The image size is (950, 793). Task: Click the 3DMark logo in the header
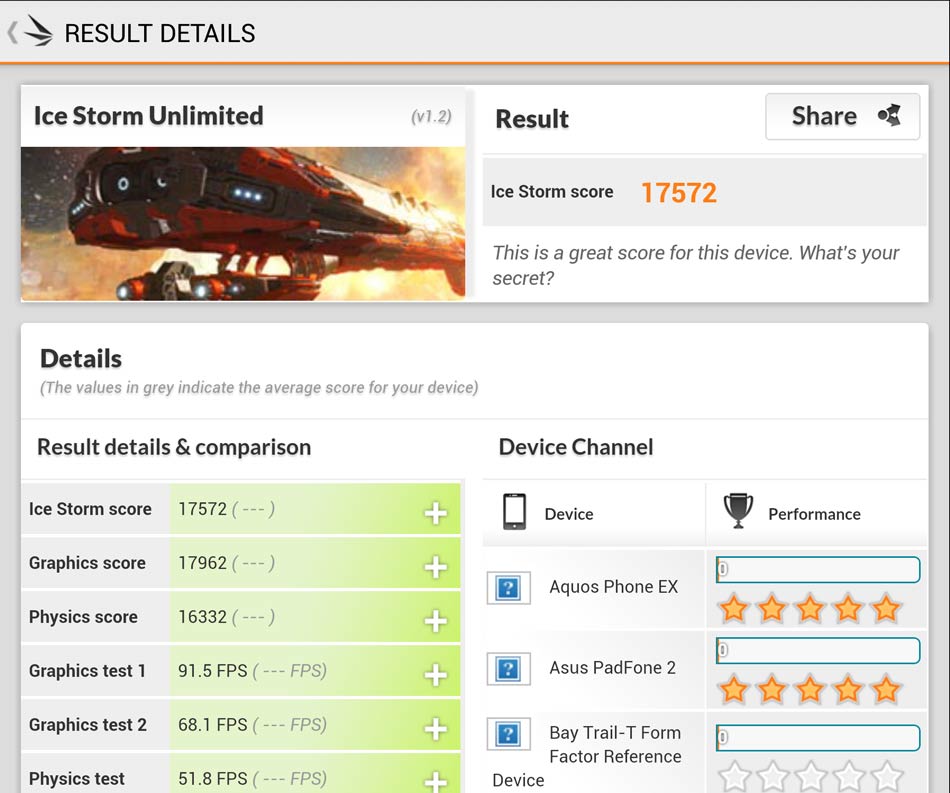39,32
